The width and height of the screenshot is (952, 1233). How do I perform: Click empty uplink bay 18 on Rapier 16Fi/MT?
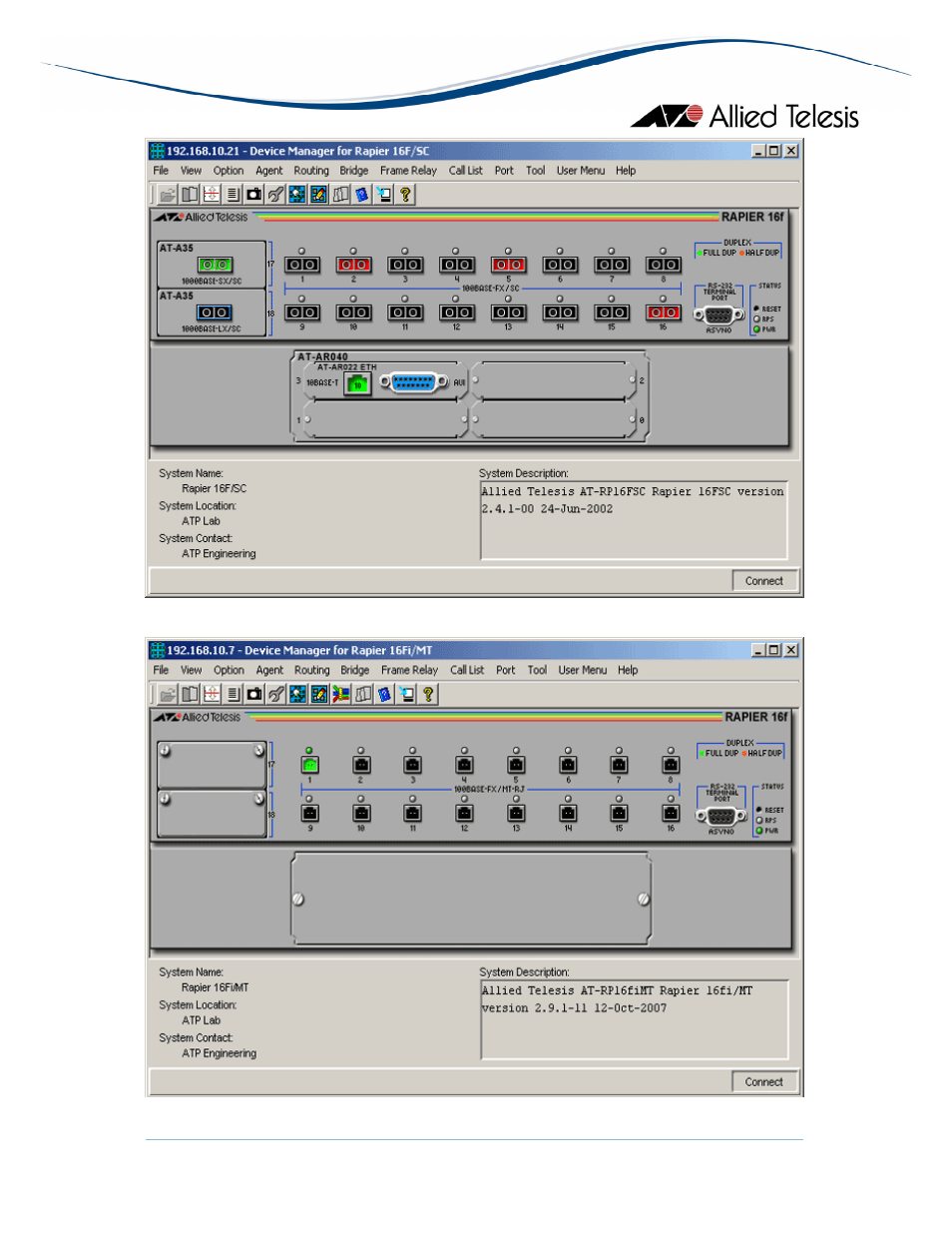pos(212,813)
